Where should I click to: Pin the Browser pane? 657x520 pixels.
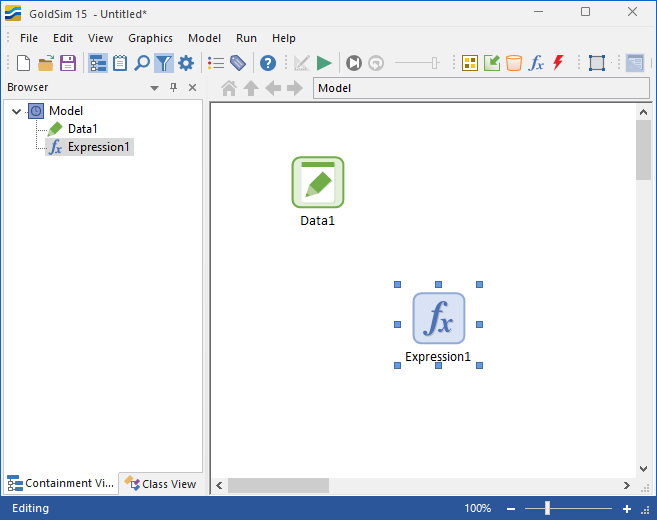tap(173, 87)
